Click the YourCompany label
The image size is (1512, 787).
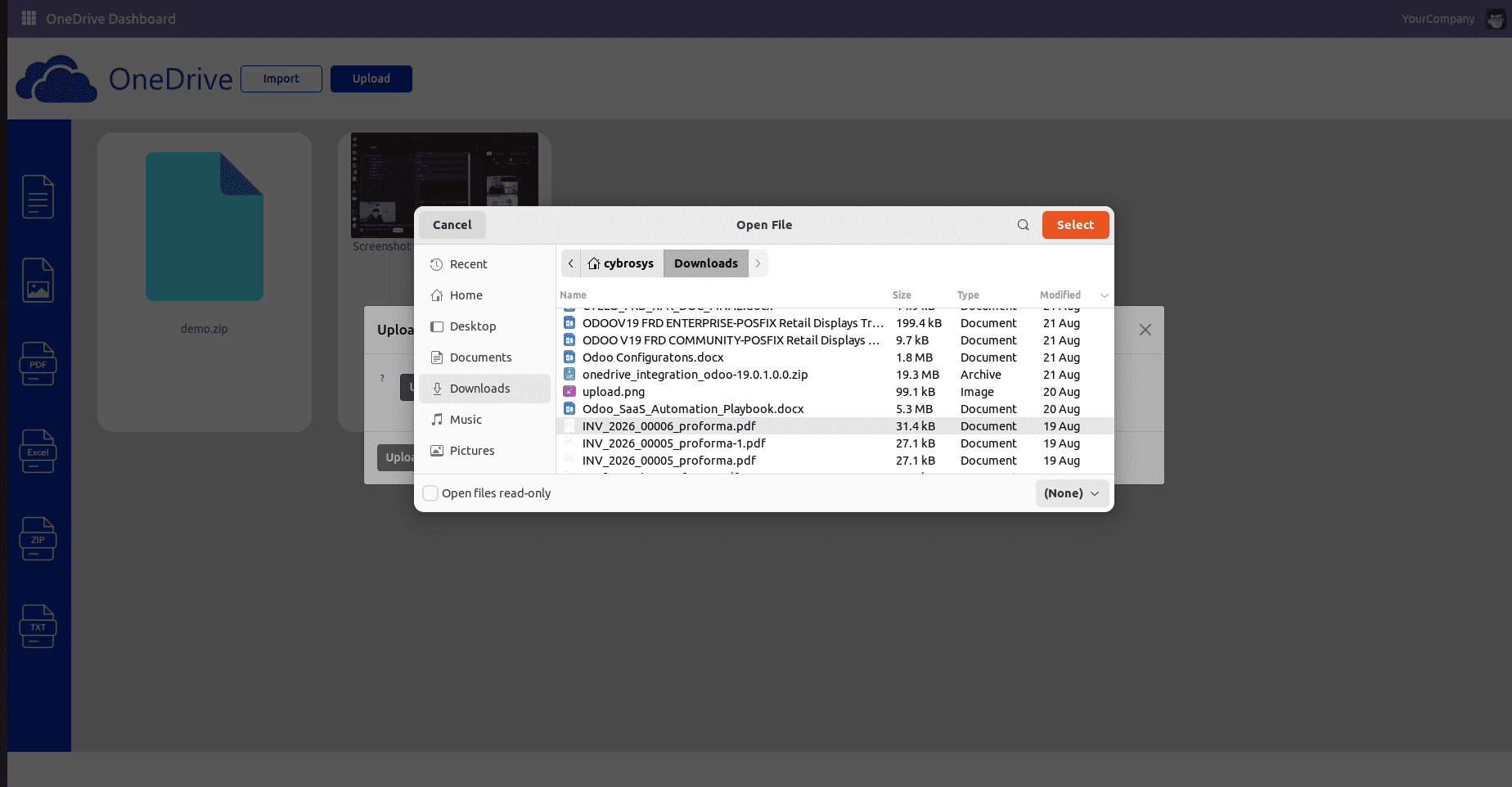1438,19
